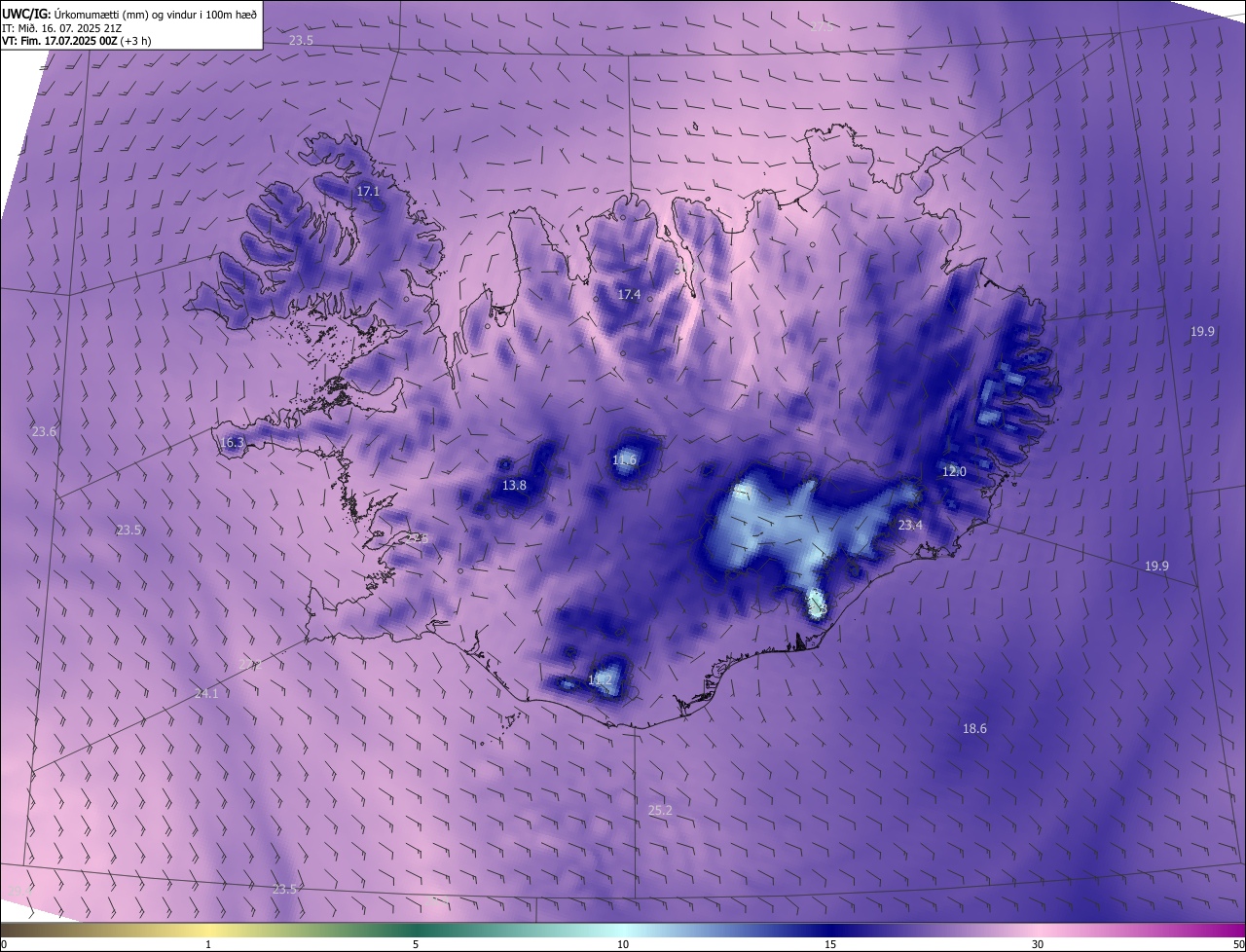This screenshot has width=1246, height=952.
Task: Click the 17.1 value on the map
Action: (x=368, y=192)
